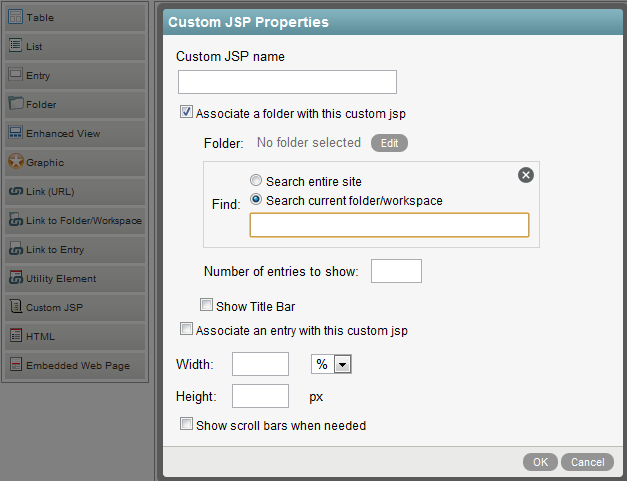Click the Link (URL) chain icon
This screenshot has height=481, width=627.
(15, 191)
